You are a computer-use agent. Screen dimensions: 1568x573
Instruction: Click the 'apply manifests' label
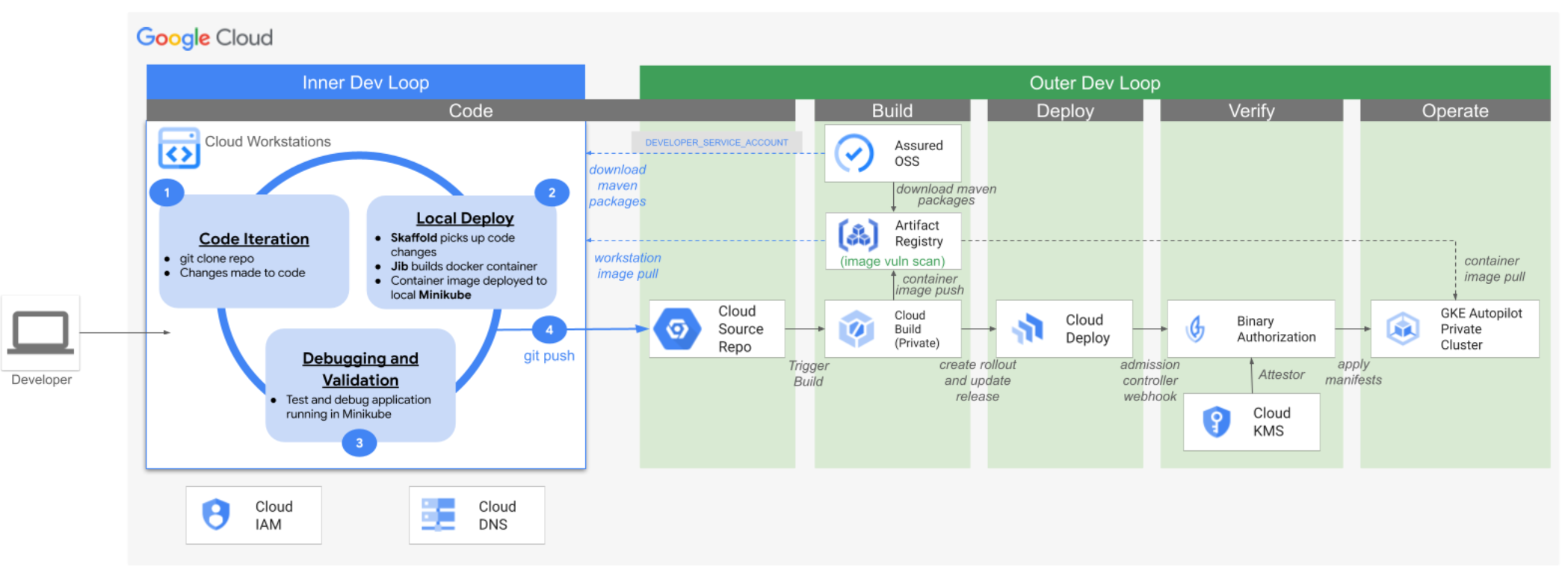1354,372
